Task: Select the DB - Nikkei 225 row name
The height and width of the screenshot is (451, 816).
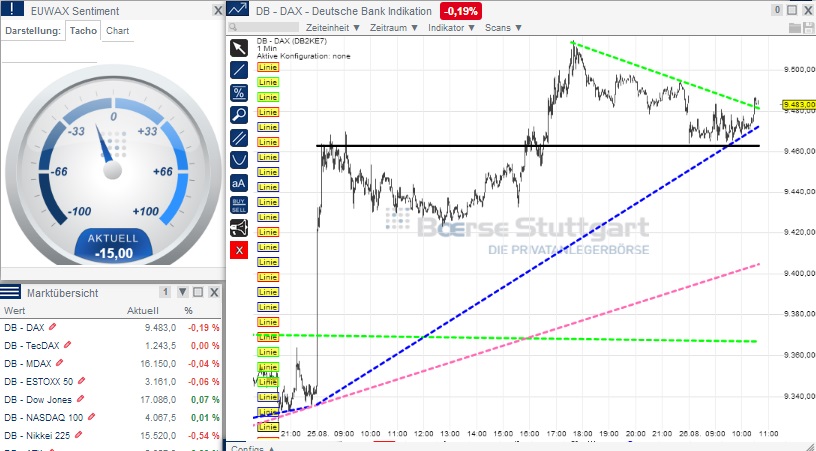Action: [37, 435]
